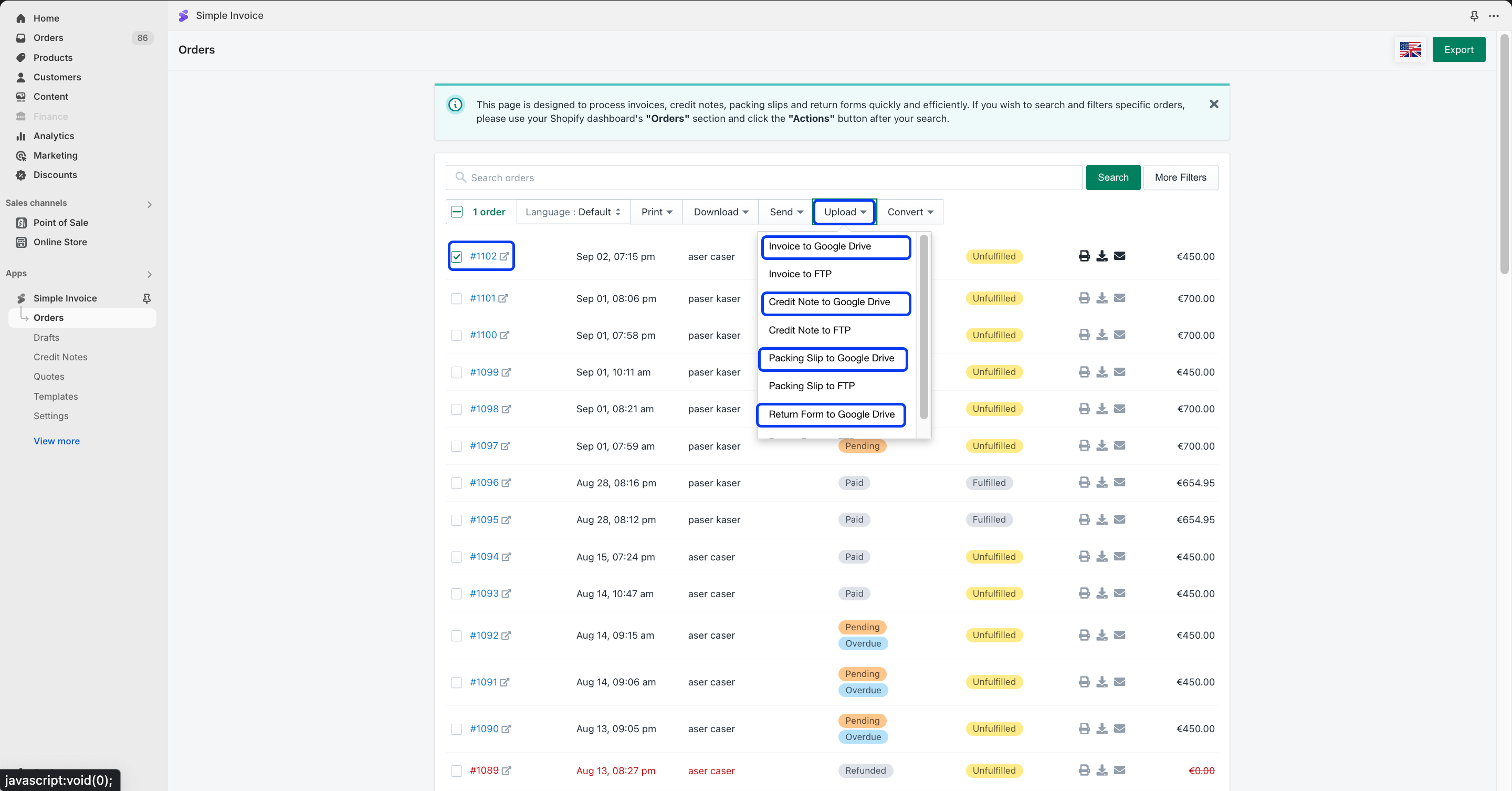
Task: Open the Convert dropdown
Action: (910, 212)
